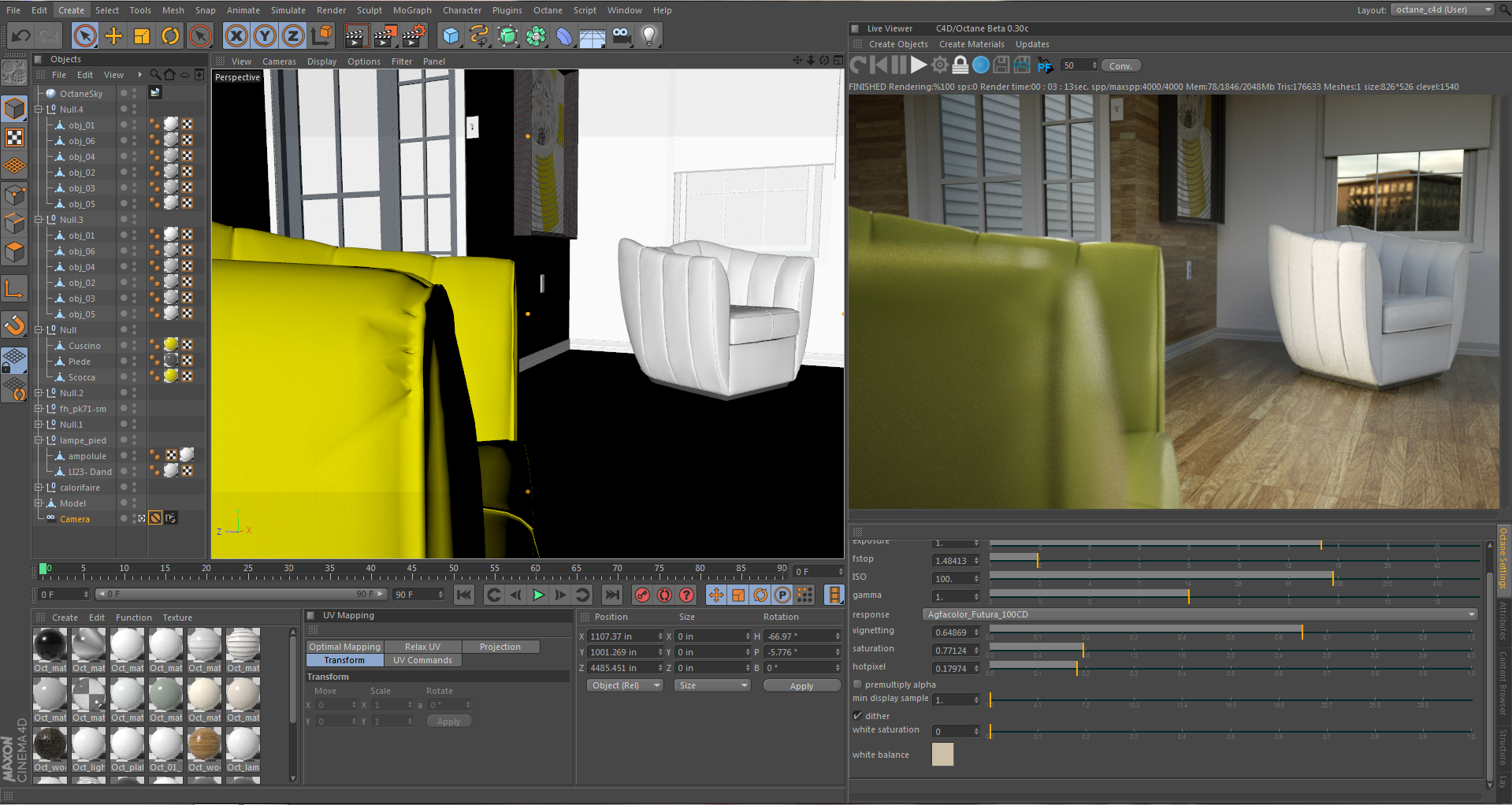Click the Live Viewer pause icon
The width and height of the screenshot is (1512, 805).
click(898, 65)
